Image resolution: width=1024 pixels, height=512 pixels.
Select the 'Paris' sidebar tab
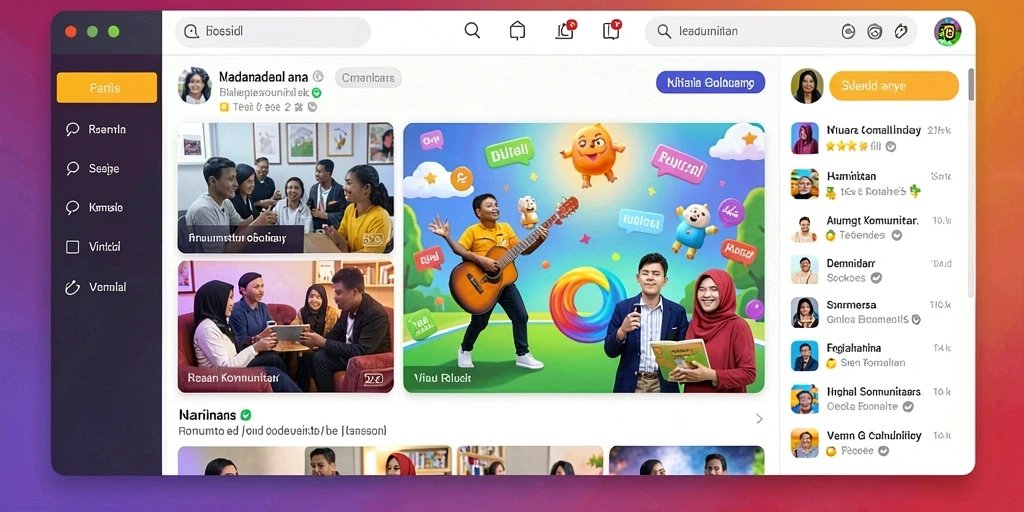pyautogui.click(x=107, y=88)
